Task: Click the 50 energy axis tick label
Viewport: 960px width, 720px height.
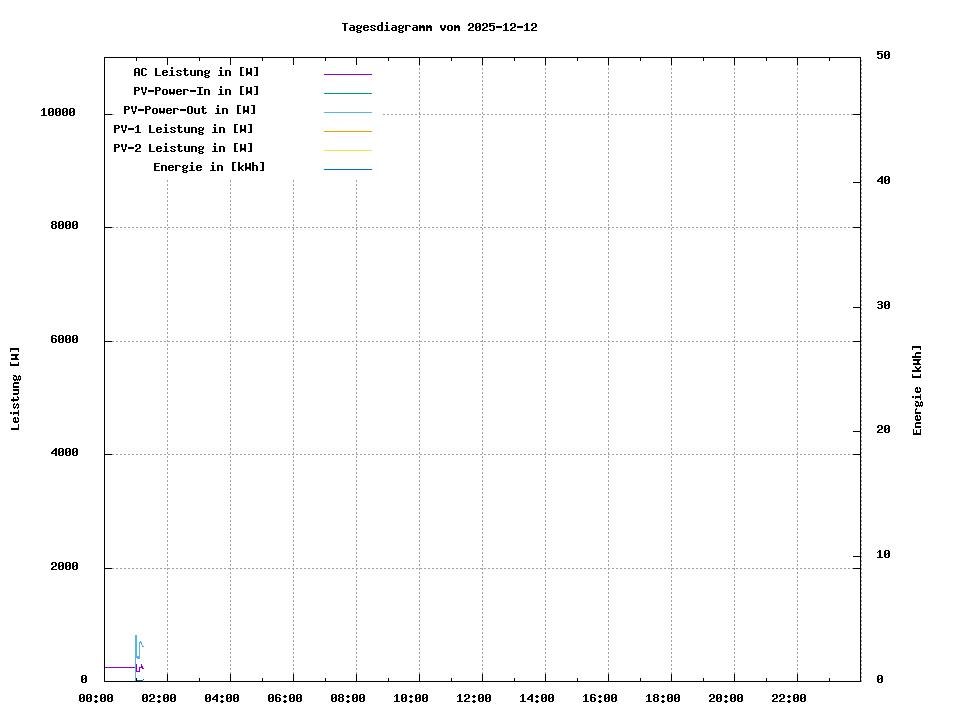Action: [883, 56]
